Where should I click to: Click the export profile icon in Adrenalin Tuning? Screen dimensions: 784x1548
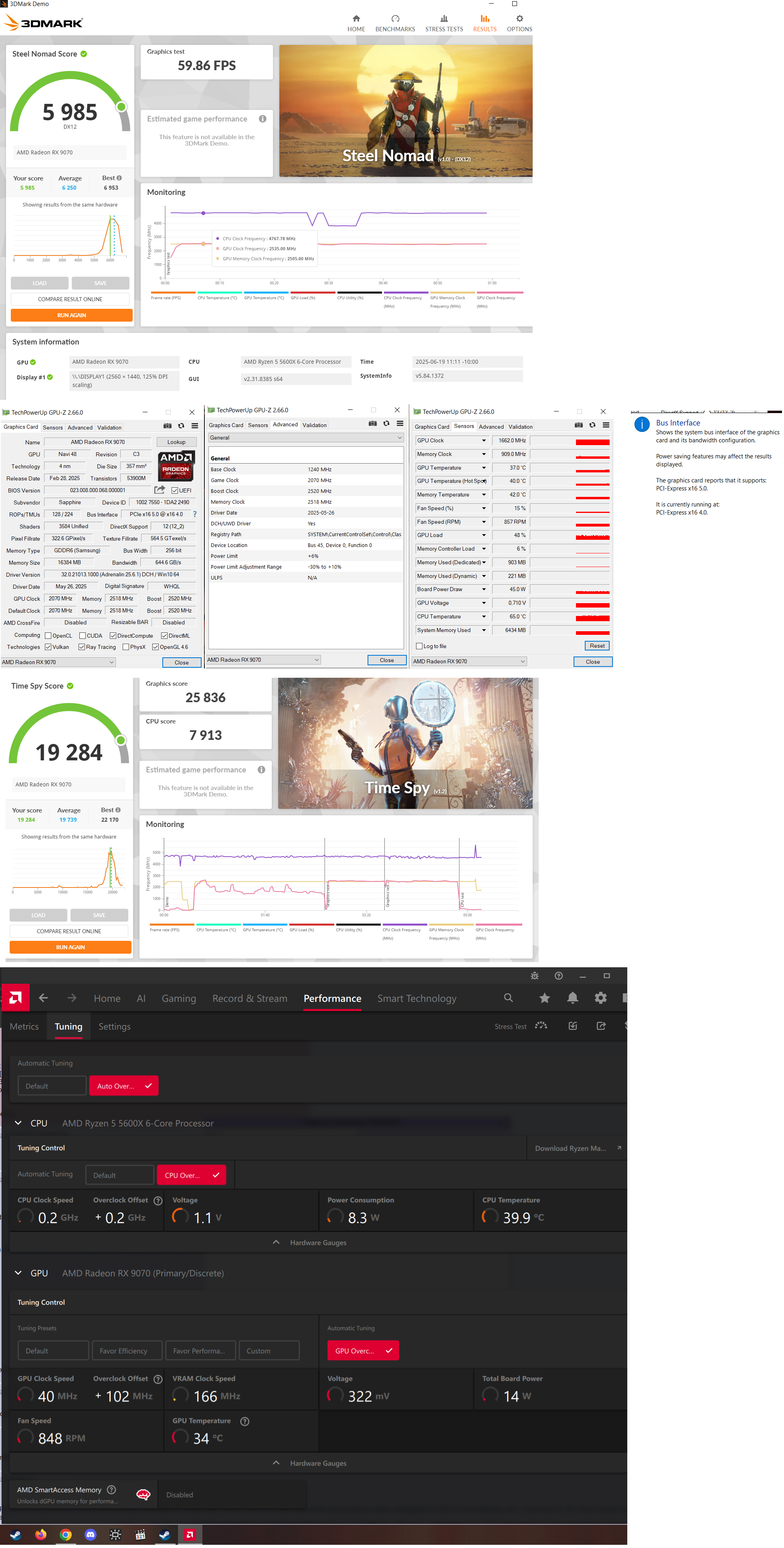[601, 1026]
